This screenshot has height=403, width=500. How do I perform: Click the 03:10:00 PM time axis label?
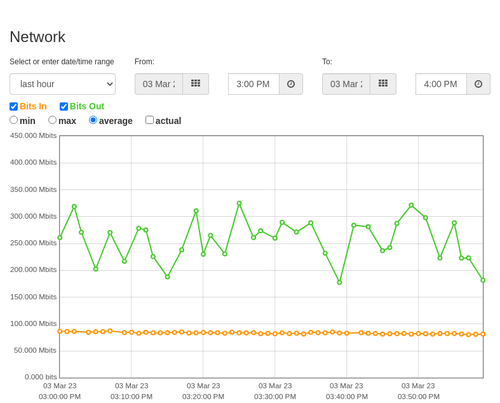(131, 397)
